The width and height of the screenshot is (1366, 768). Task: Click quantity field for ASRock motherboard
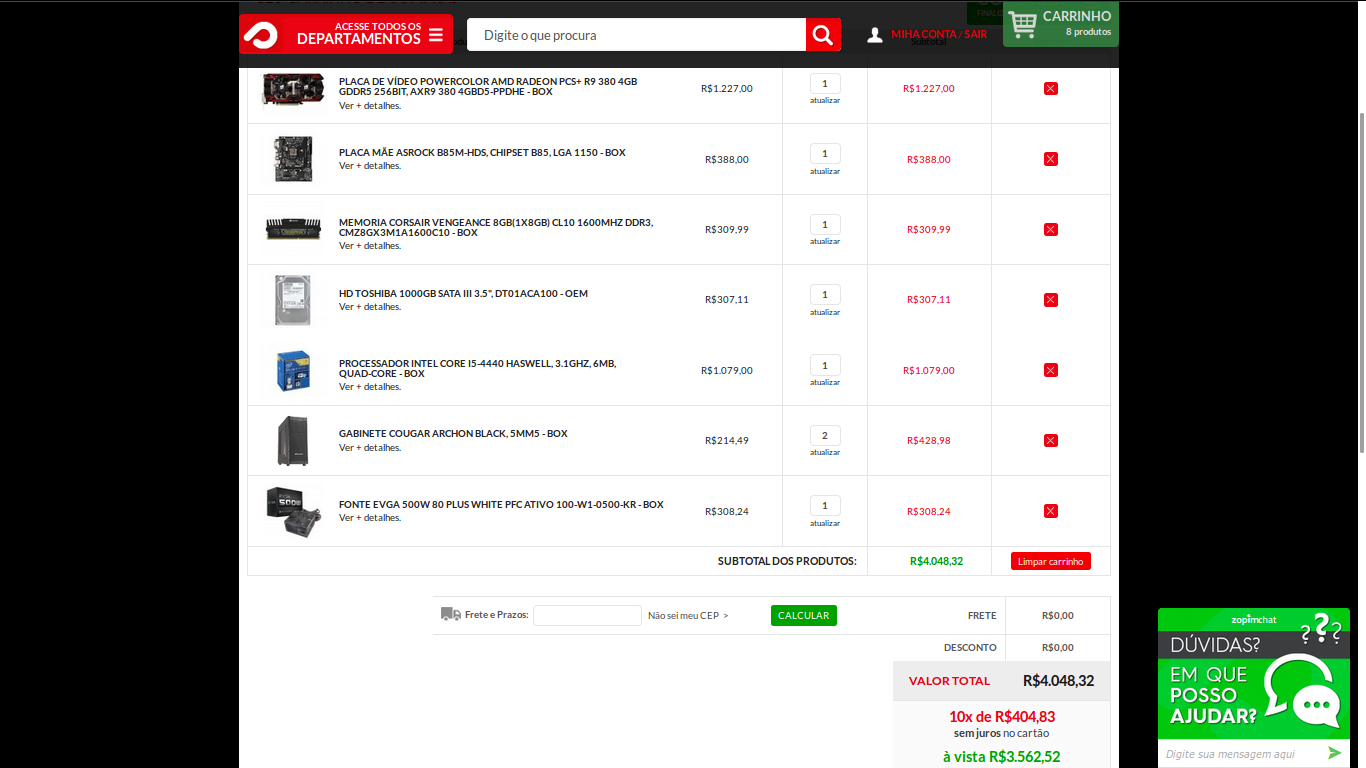click(x=825, y=154)
